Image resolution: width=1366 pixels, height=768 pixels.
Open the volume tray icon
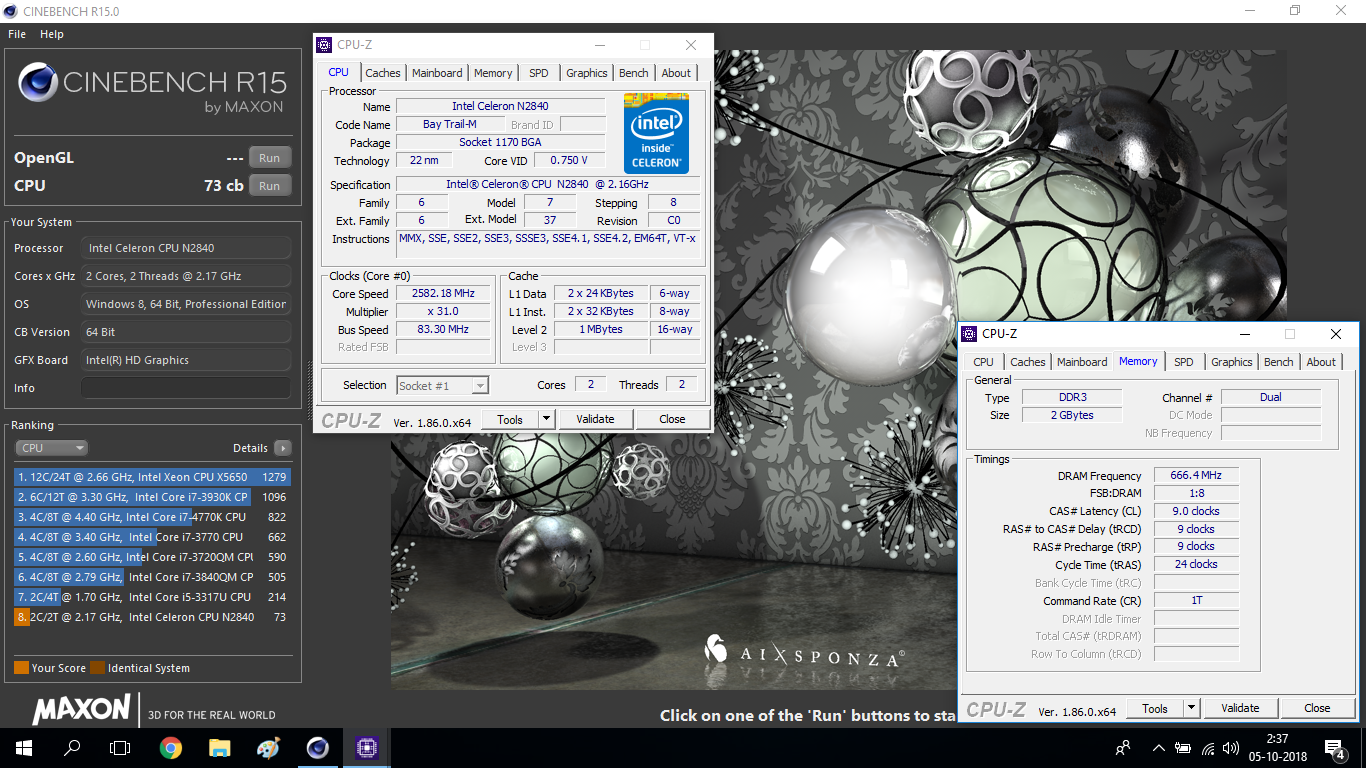click(x=1231, y=747)
